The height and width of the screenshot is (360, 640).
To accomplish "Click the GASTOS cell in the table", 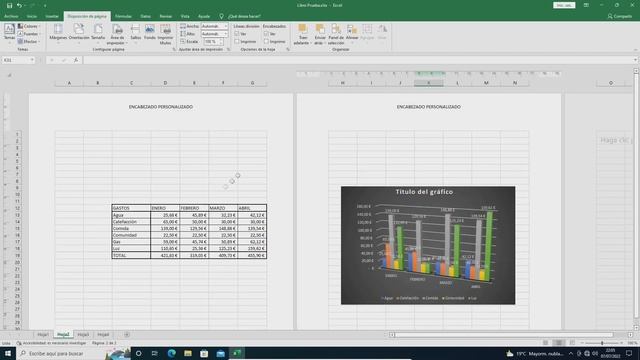I will coord(131,208).
